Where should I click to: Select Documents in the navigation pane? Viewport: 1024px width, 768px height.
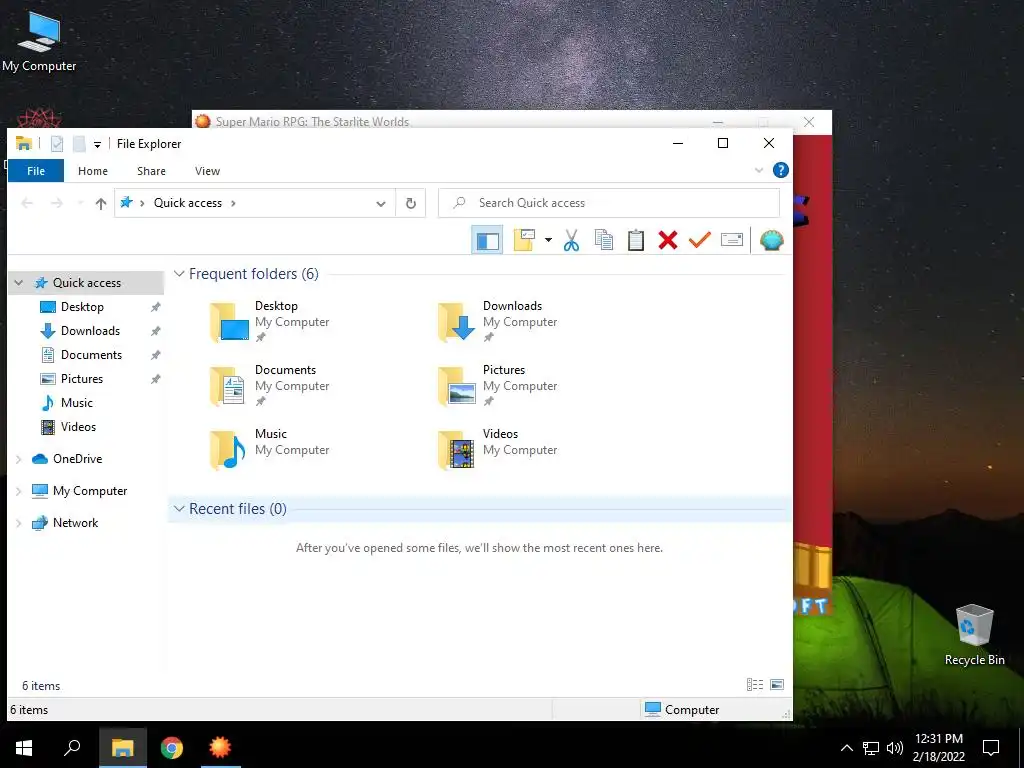91,355
